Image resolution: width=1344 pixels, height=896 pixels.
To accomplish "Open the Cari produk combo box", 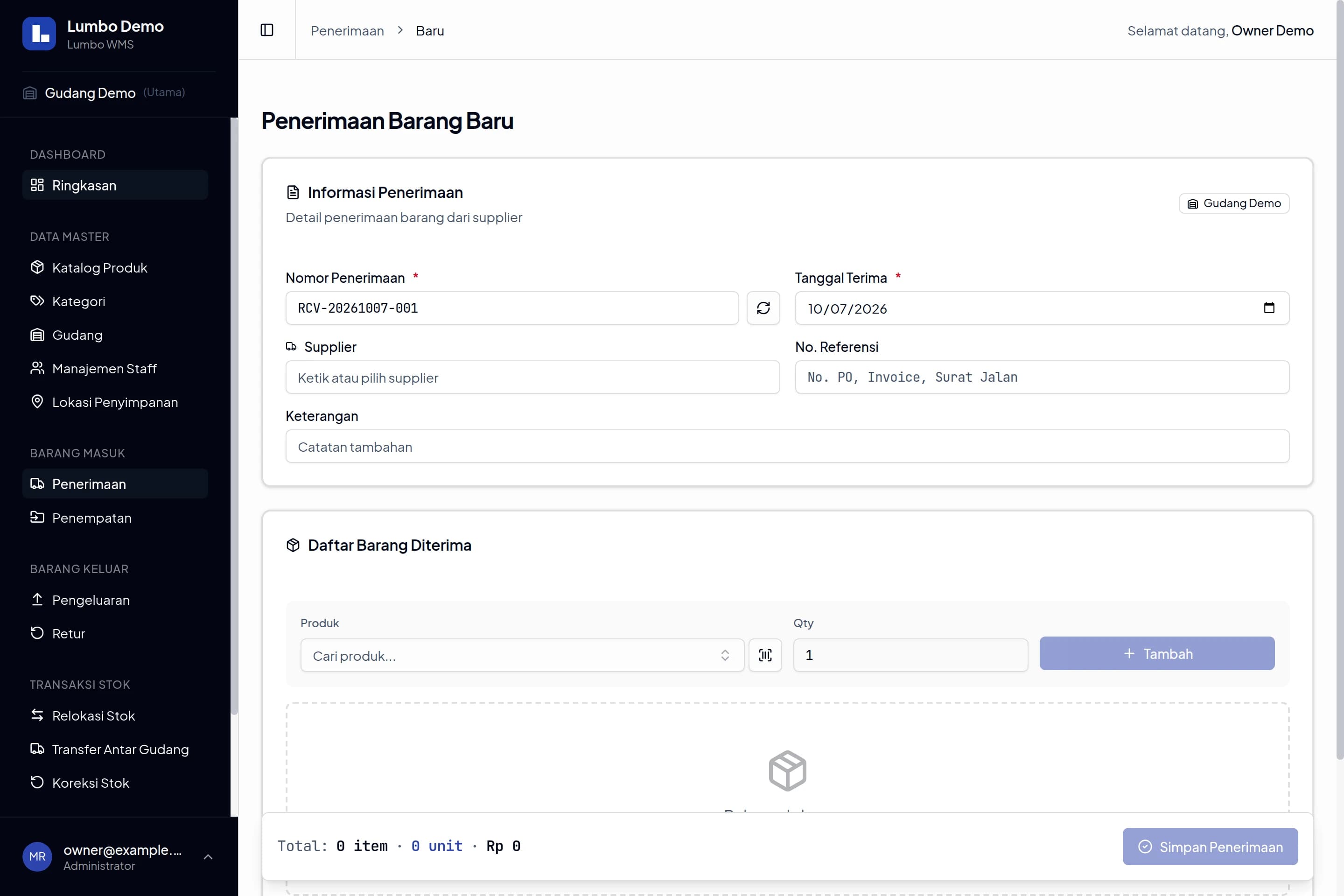I will [x=522, y=655].
